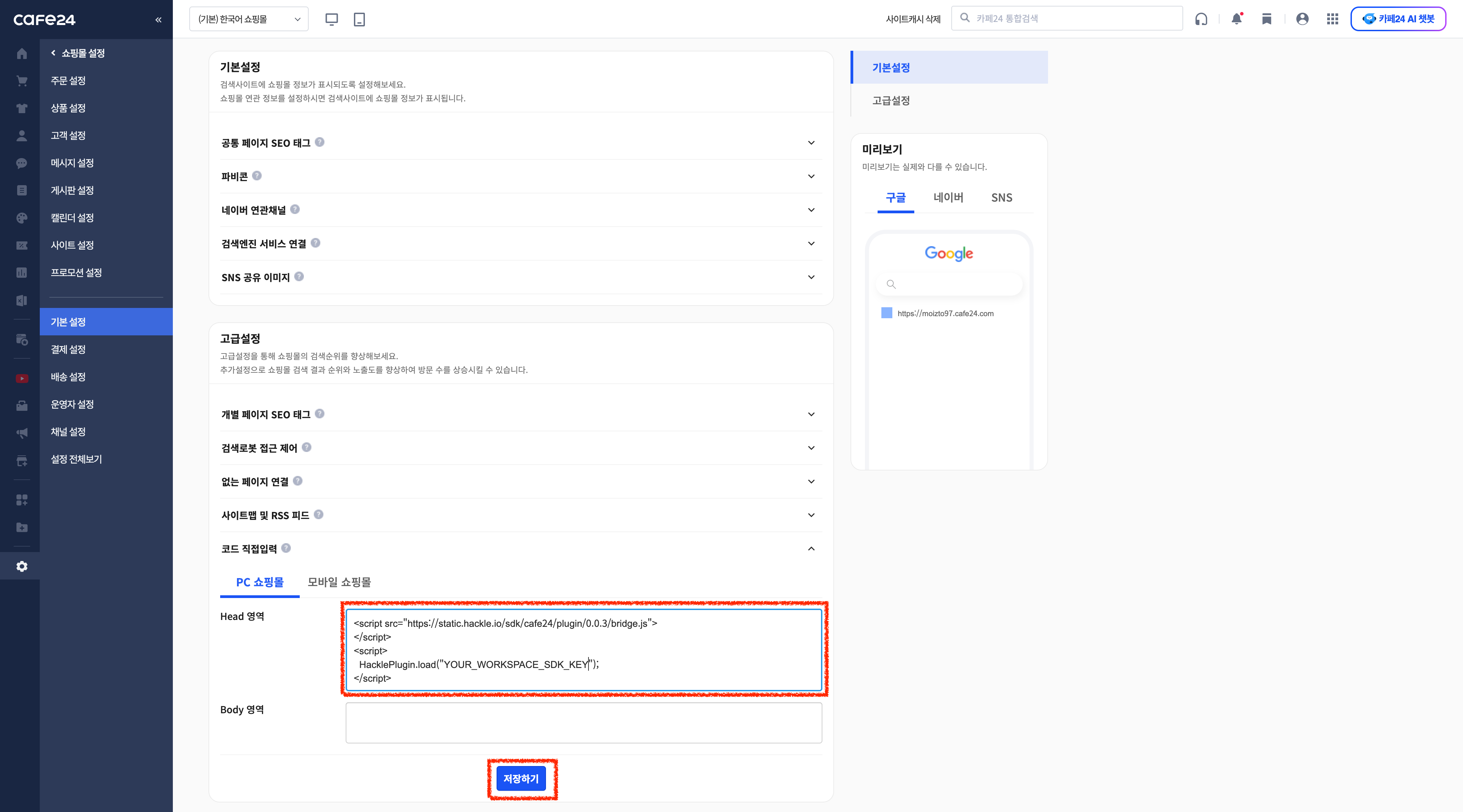
Task: Switch to mobile device preview icon
Action: pos(359,19)
